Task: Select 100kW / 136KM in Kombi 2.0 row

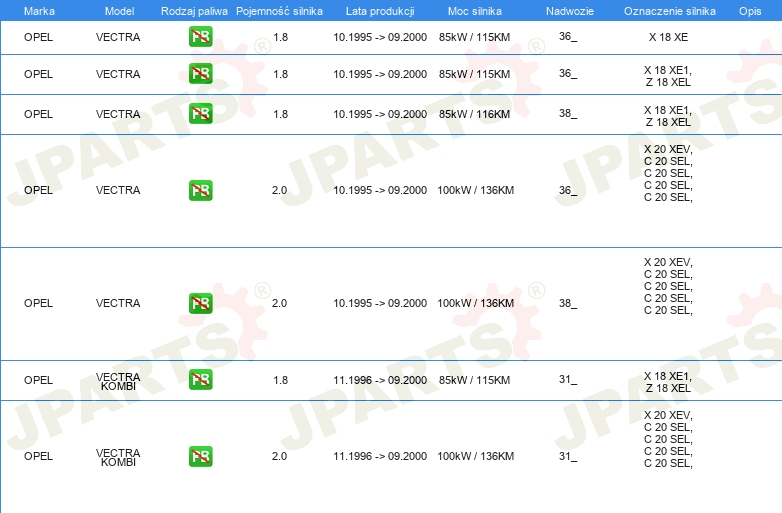Action: [x=475, y=456]
